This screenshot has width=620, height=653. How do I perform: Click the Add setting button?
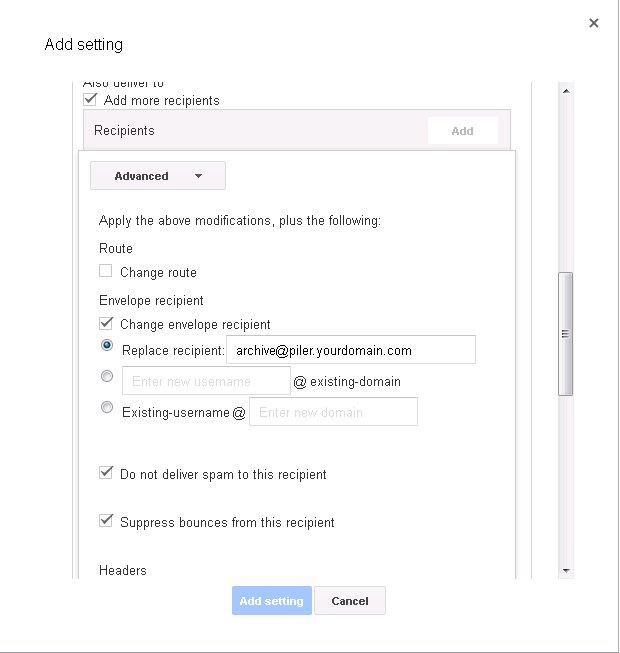272,601
